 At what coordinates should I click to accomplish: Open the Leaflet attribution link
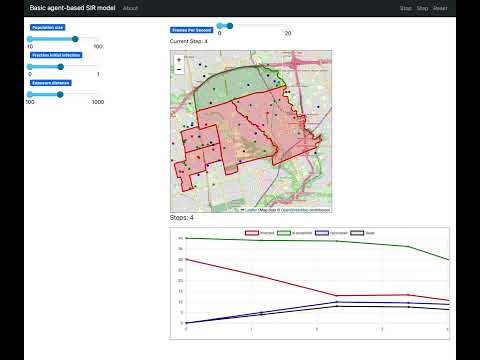(251, 210)
